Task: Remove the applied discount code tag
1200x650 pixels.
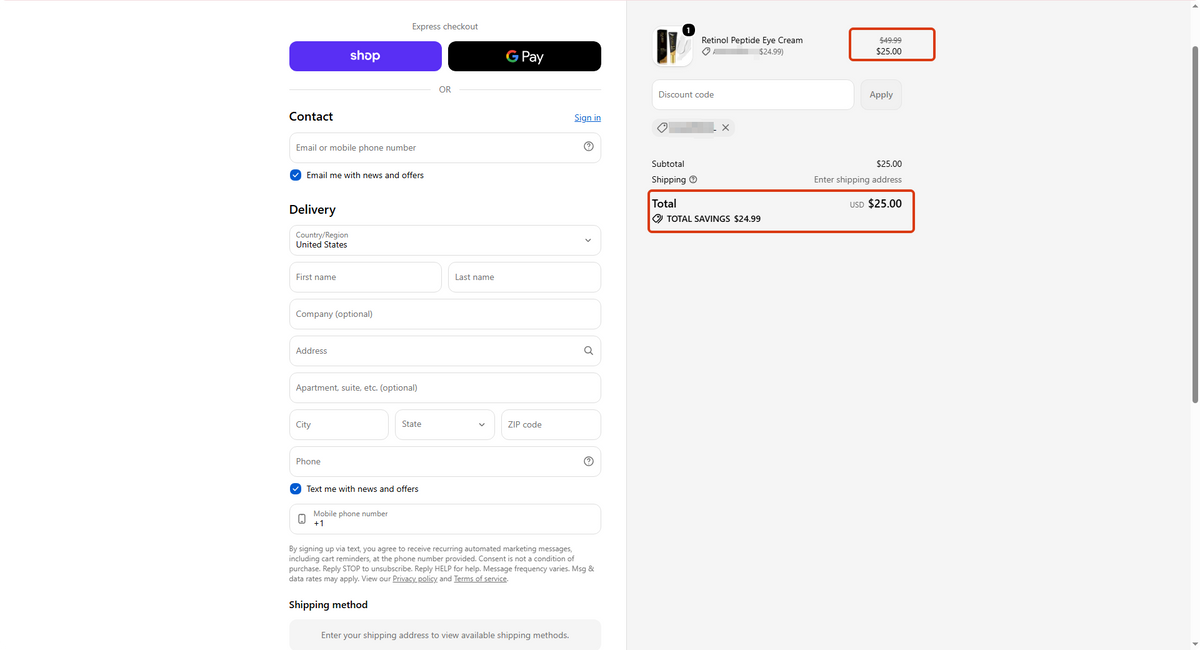Action: 726,128
